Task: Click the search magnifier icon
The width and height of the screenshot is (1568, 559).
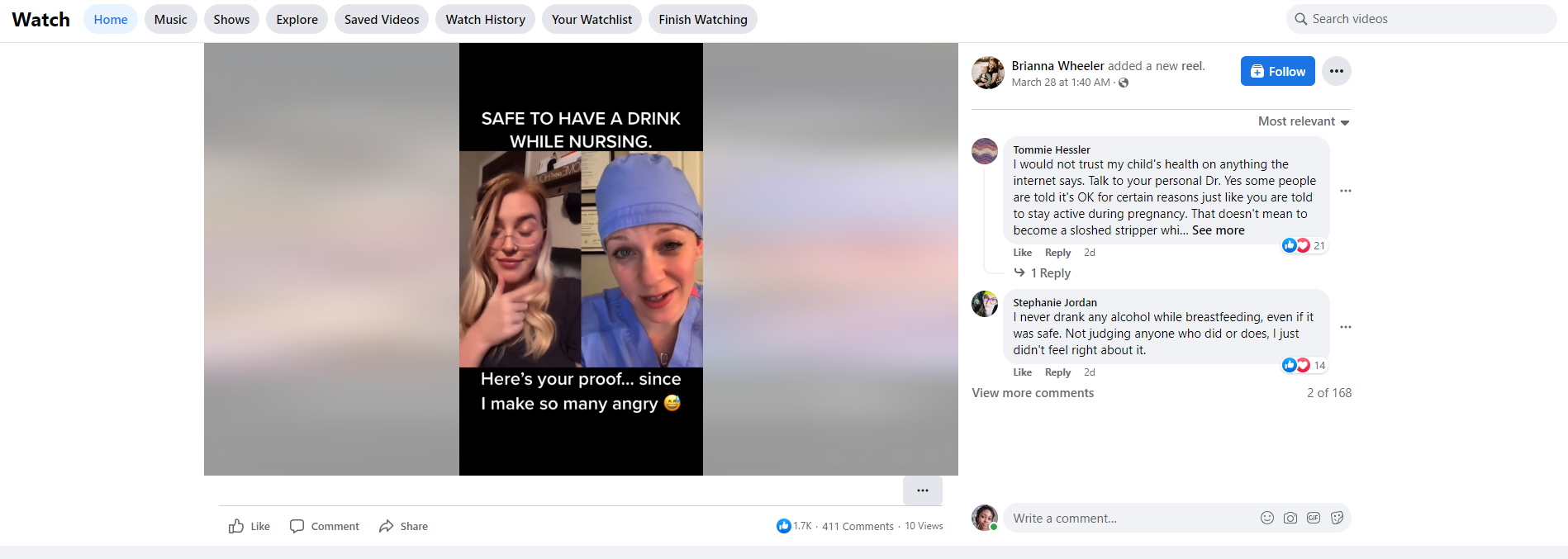Action: coord(1301,19)
